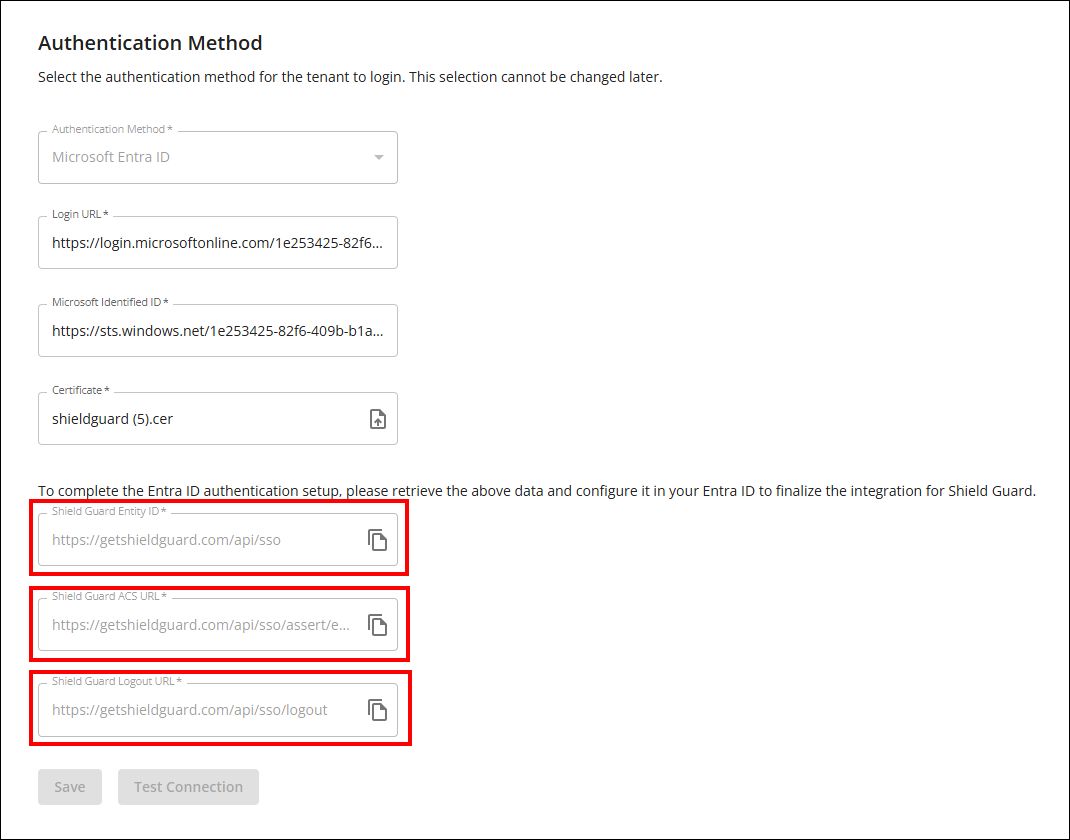Screen dimensions: 1070x840
Task: Click the certificate upload file icon
Action: click(x=377, y=419)
